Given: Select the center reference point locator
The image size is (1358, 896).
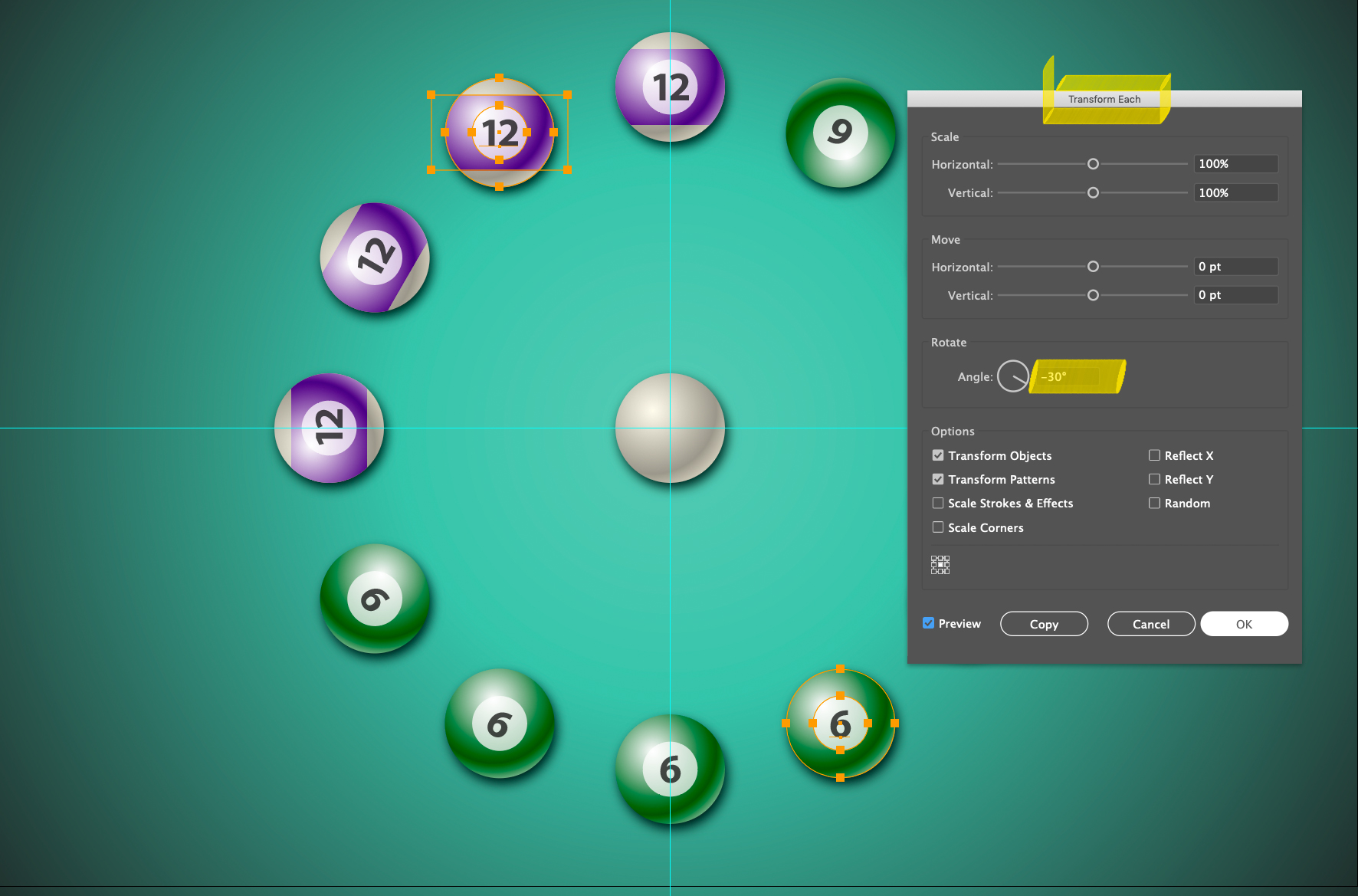Looking at the screenshot, I should click(940, 564).
